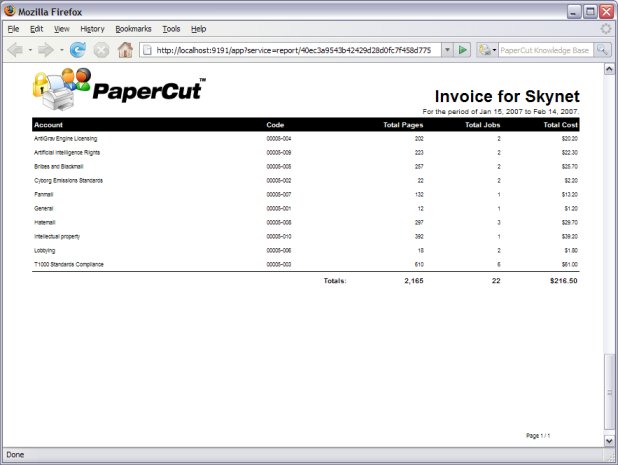Click the Done status bar text
This screenshot has width=618, height=465.
click(x=15, y=455)
